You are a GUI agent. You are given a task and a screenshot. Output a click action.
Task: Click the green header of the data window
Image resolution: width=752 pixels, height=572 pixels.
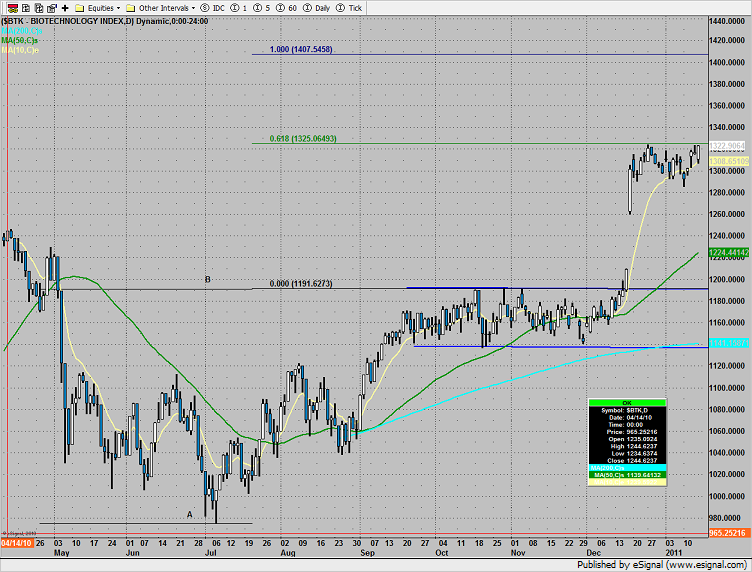[x=627, y=403]
